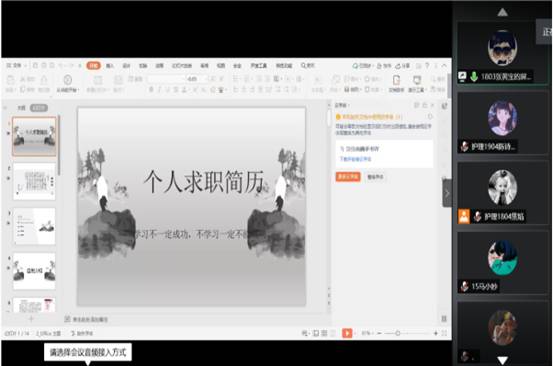Toggle bold formatting in ribbon
The width and height of the screenshot is (553, 366).
(151, 90)
